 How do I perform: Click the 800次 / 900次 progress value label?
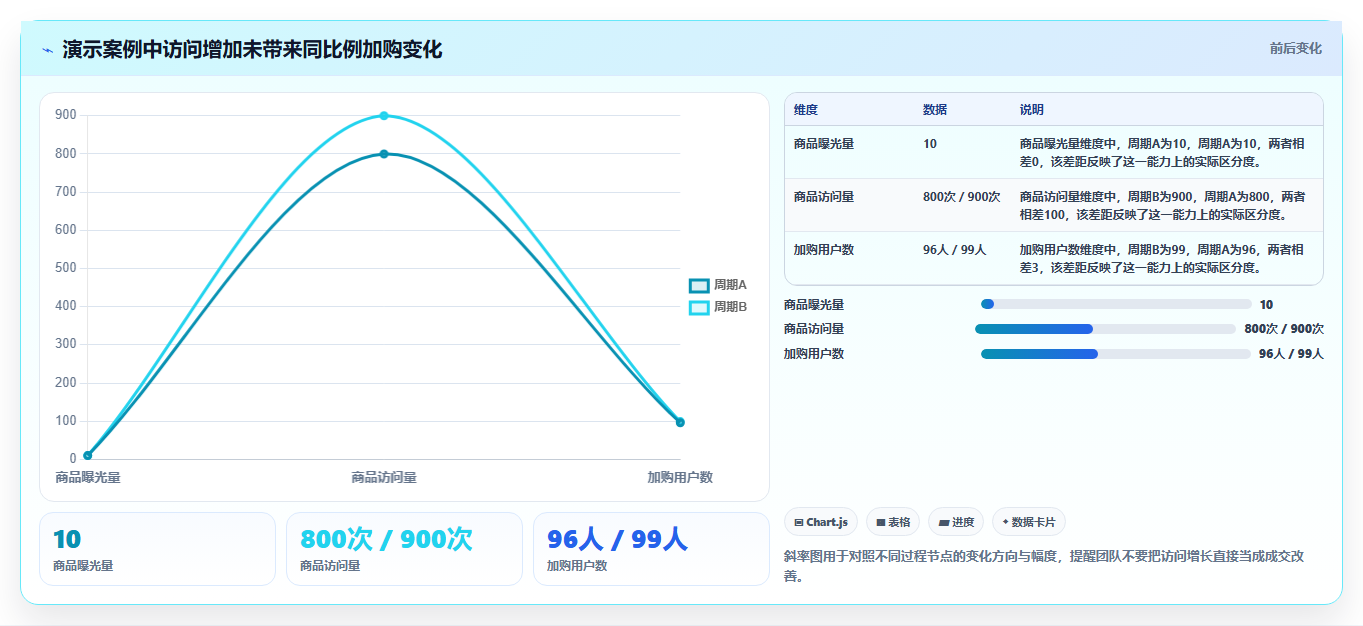point(1284,329)
